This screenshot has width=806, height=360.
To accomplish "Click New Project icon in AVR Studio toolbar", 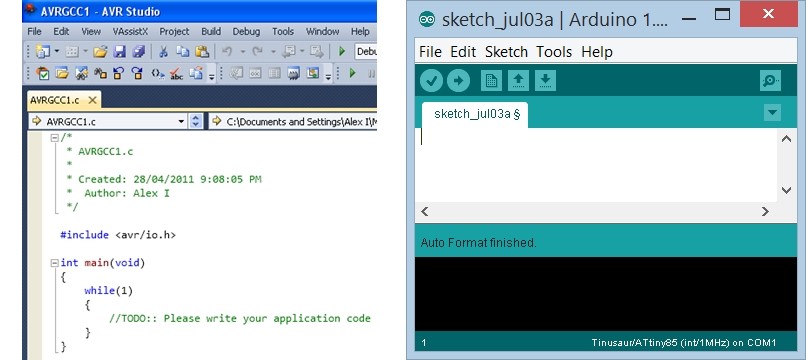I will pos(43,51).
